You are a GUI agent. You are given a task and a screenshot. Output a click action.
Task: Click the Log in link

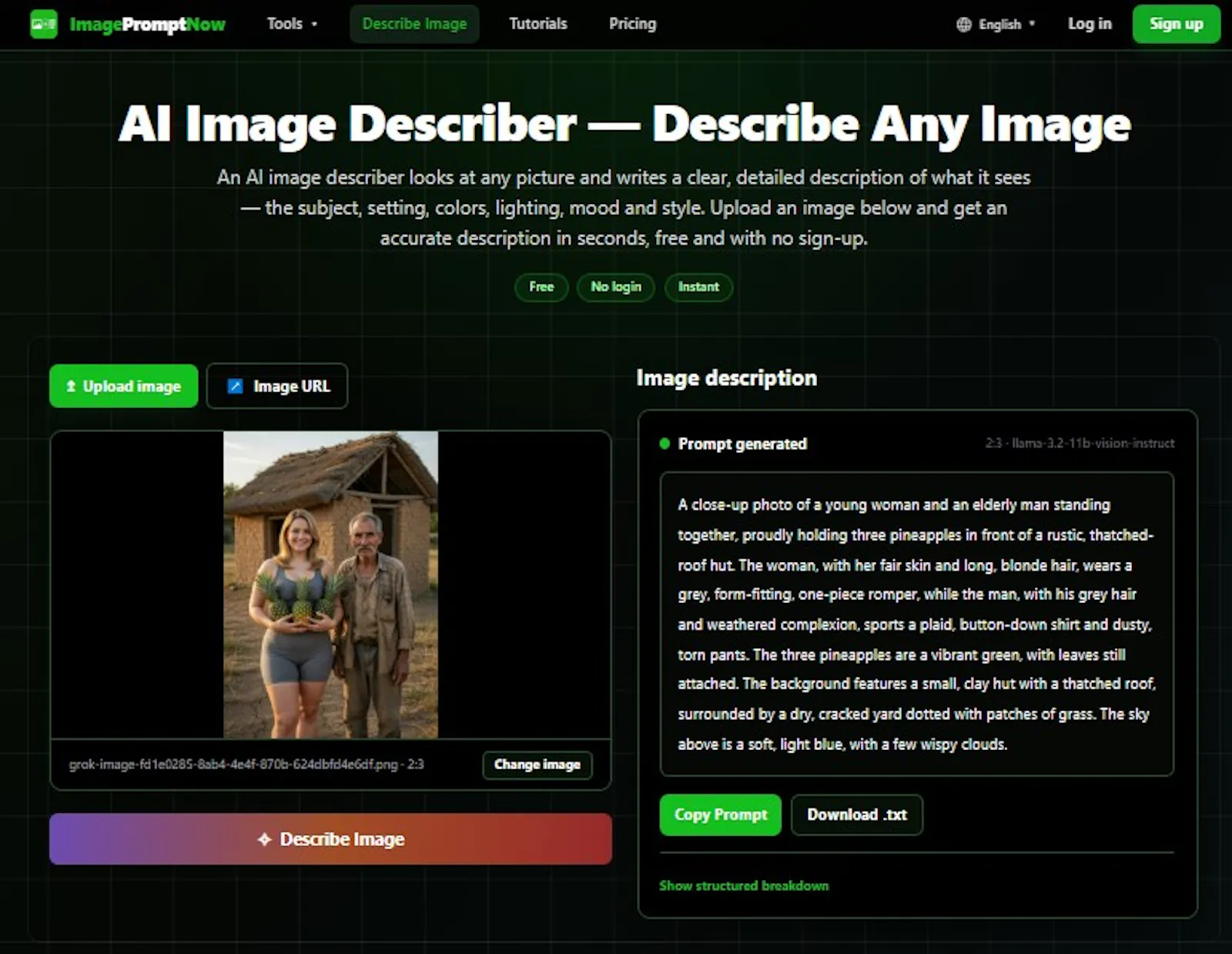click(1090, 24)
